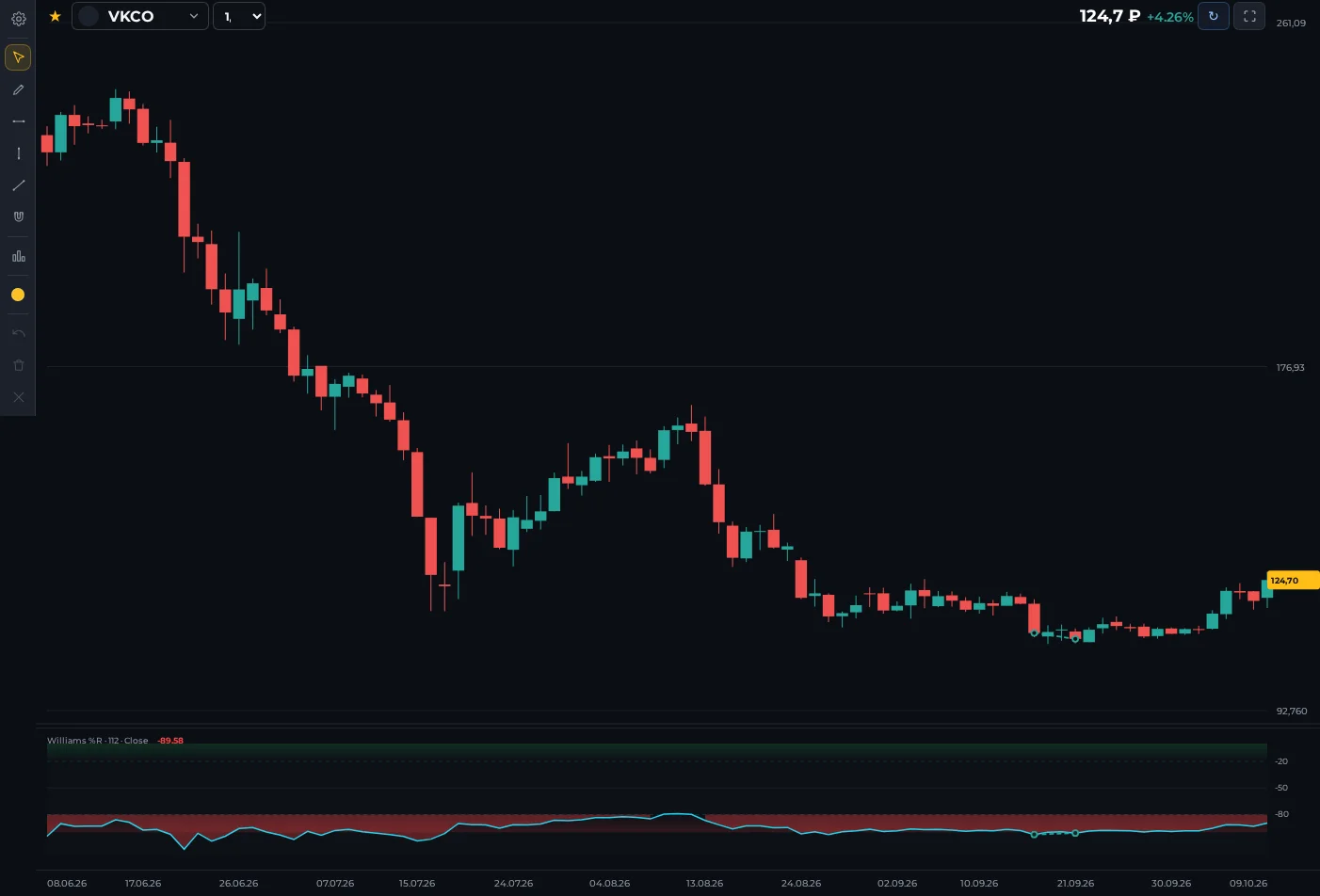Click the -20 indicator scale label
Image resolution: width=1320 pixels, height=896 pixels.
(1281, 761)
